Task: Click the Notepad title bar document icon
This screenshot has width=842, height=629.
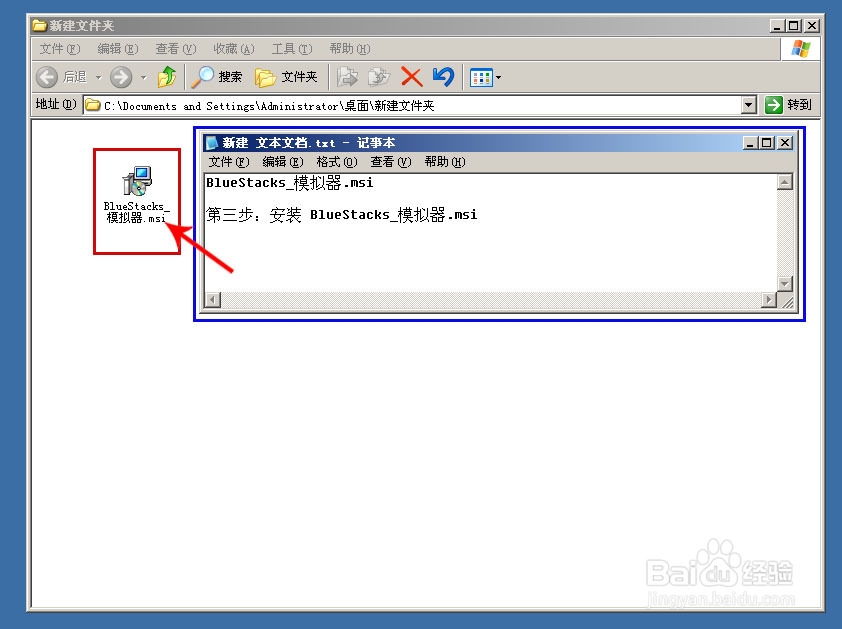Action: pos(212,142)
